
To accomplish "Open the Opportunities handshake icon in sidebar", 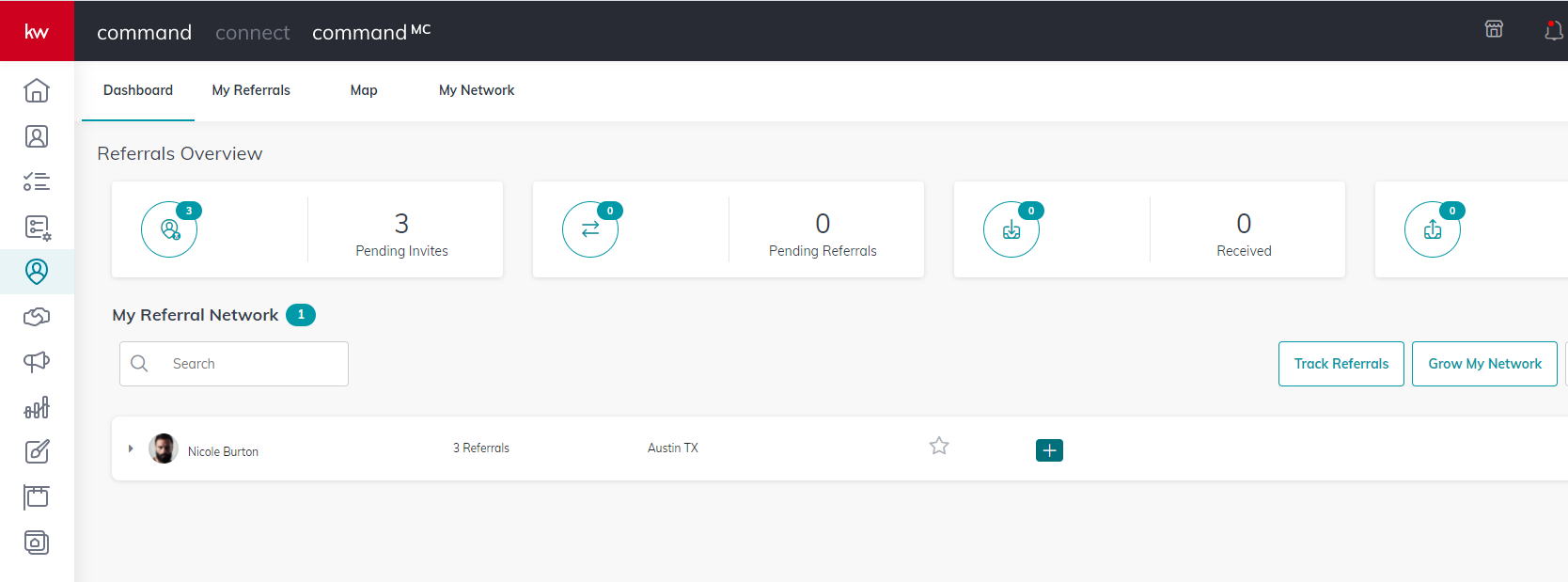I will point(37,317).
